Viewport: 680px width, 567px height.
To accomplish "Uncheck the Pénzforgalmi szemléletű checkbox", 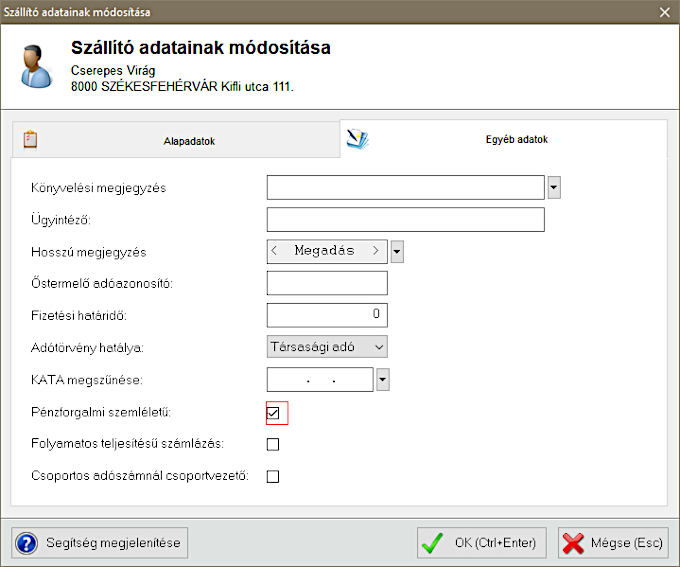I will click(273, 412).
